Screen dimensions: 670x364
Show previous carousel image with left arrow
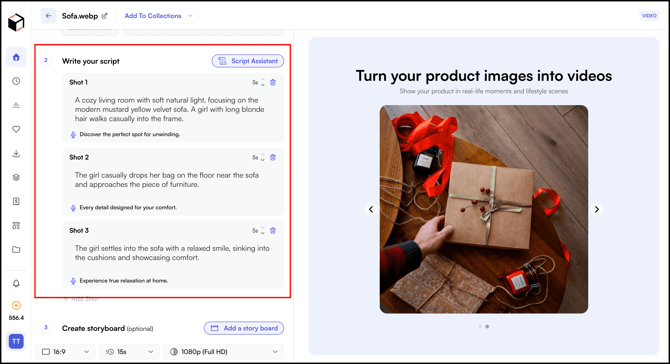tap(371, 209)
